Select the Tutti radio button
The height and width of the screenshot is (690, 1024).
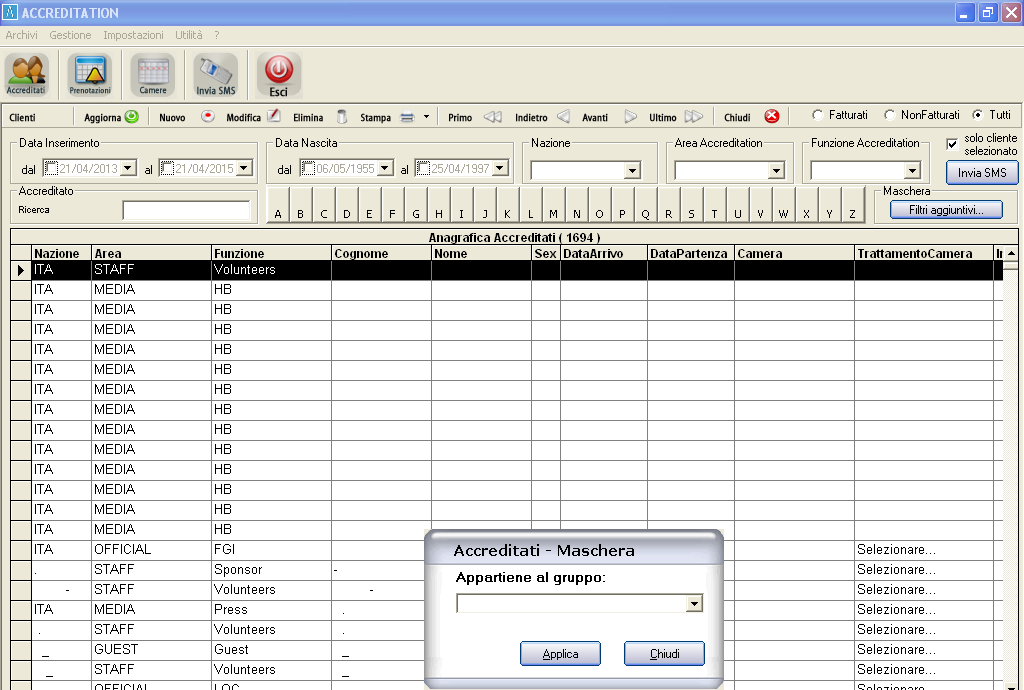978,115
